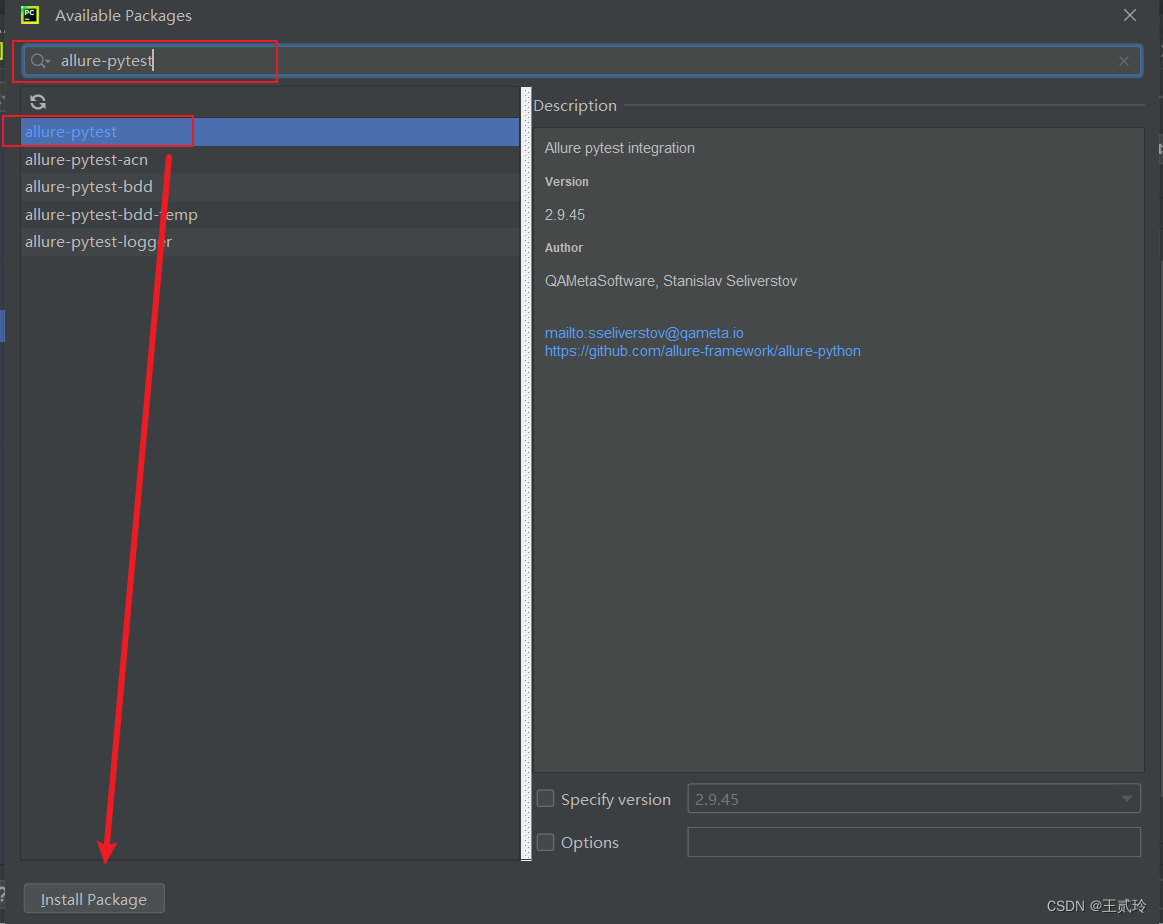Open the version 2.9.45 dropdown
Image resolution: width=1163 pixels, height=924 pixels.
click(913, 799)
